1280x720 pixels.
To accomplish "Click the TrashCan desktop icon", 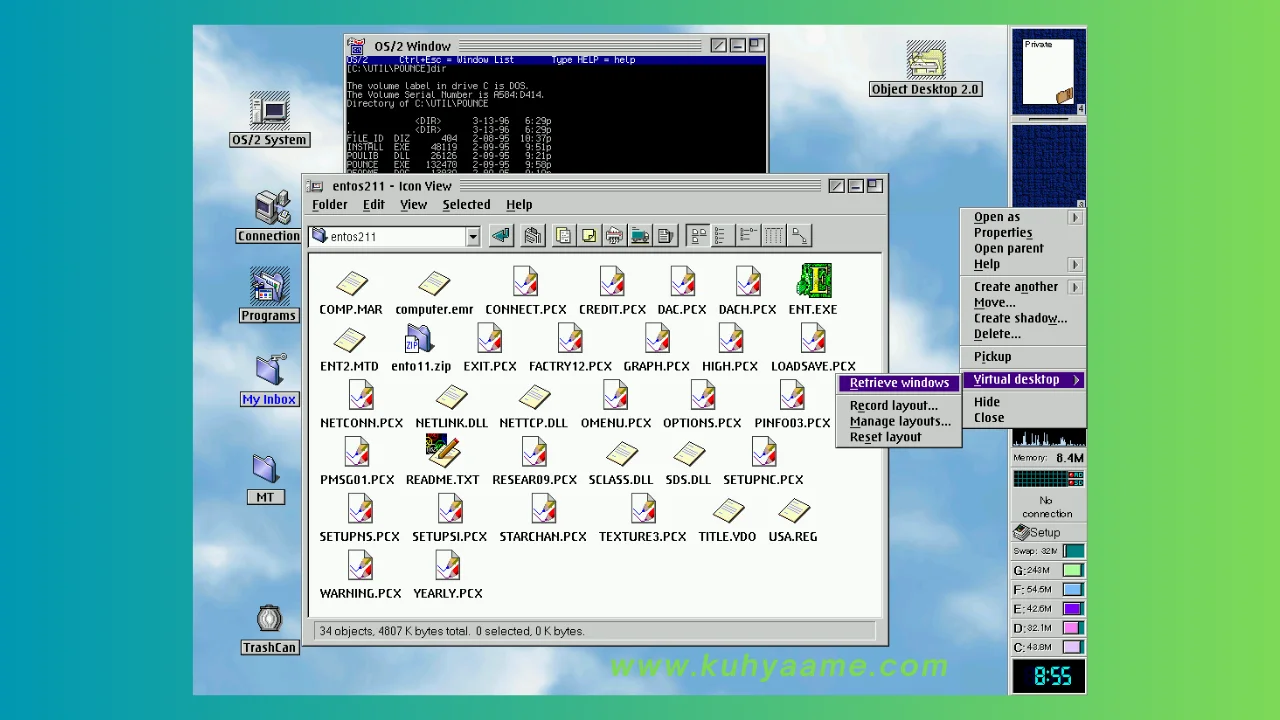I will point(269,620).
